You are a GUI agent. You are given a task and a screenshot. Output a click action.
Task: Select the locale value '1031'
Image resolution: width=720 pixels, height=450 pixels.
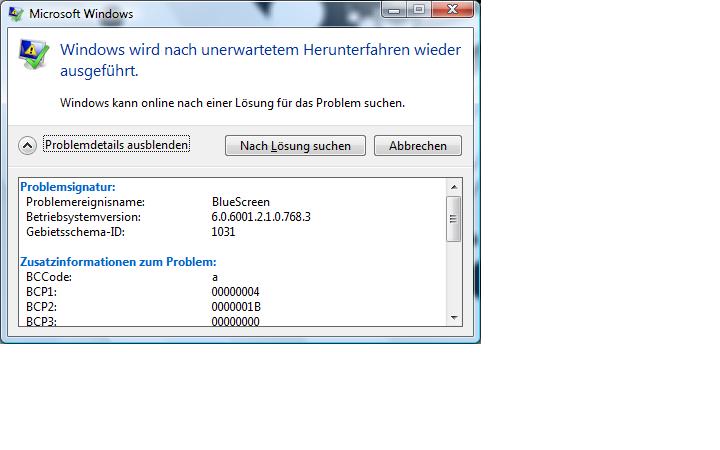click(223, 232)
